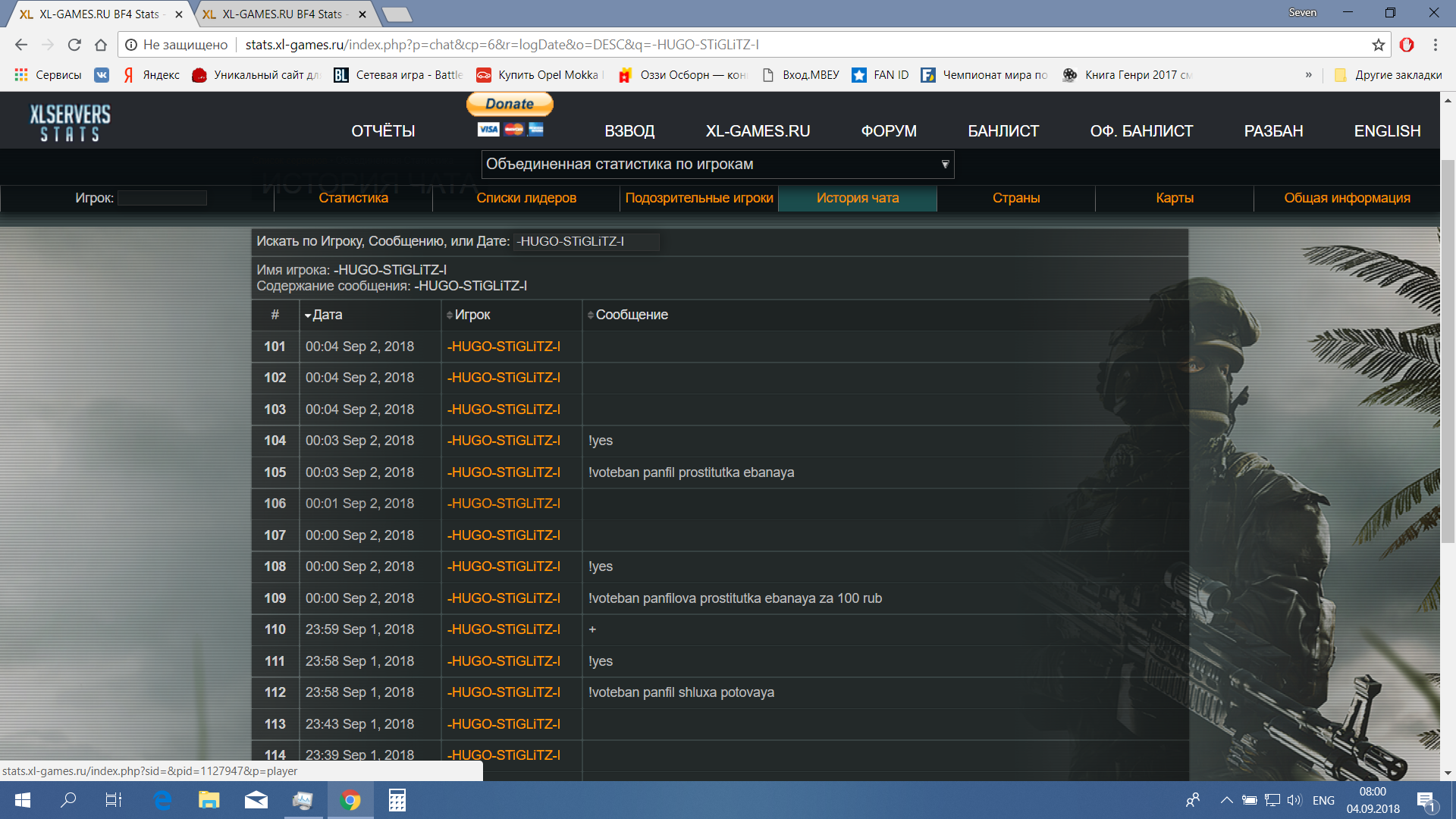Show hidden bookmarks with the chevron

[1308, 75]
